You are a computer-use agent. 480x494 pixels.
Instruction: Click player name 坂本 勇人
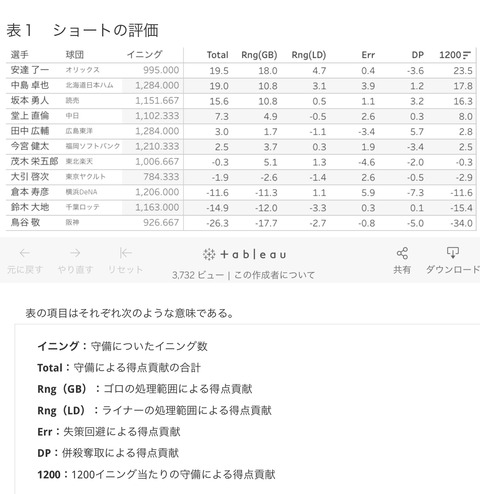[30, 100]
